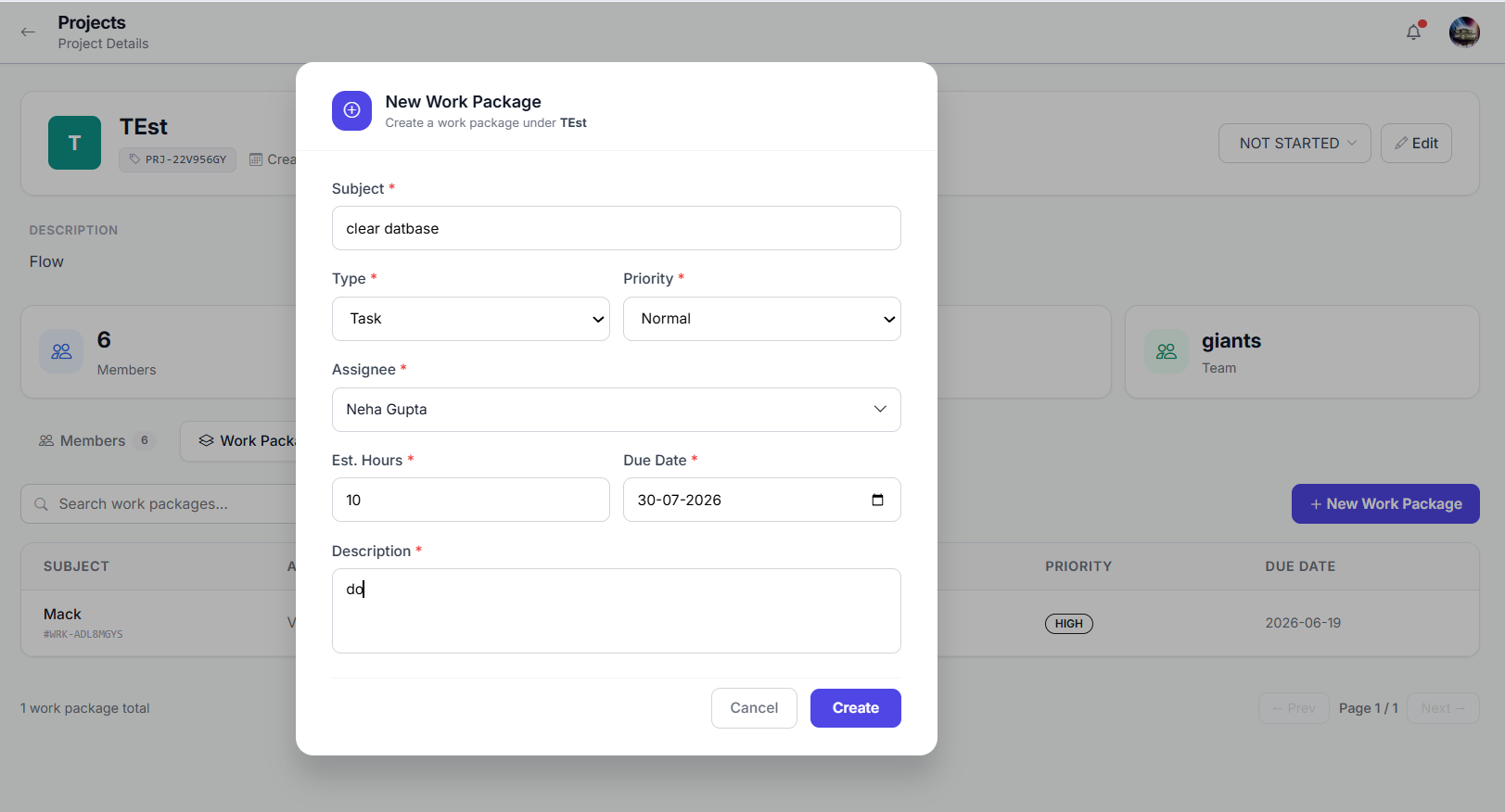Click the green T project avatar
The image size is (1505, 812).
pyautogui.click(x=74, y=143)
